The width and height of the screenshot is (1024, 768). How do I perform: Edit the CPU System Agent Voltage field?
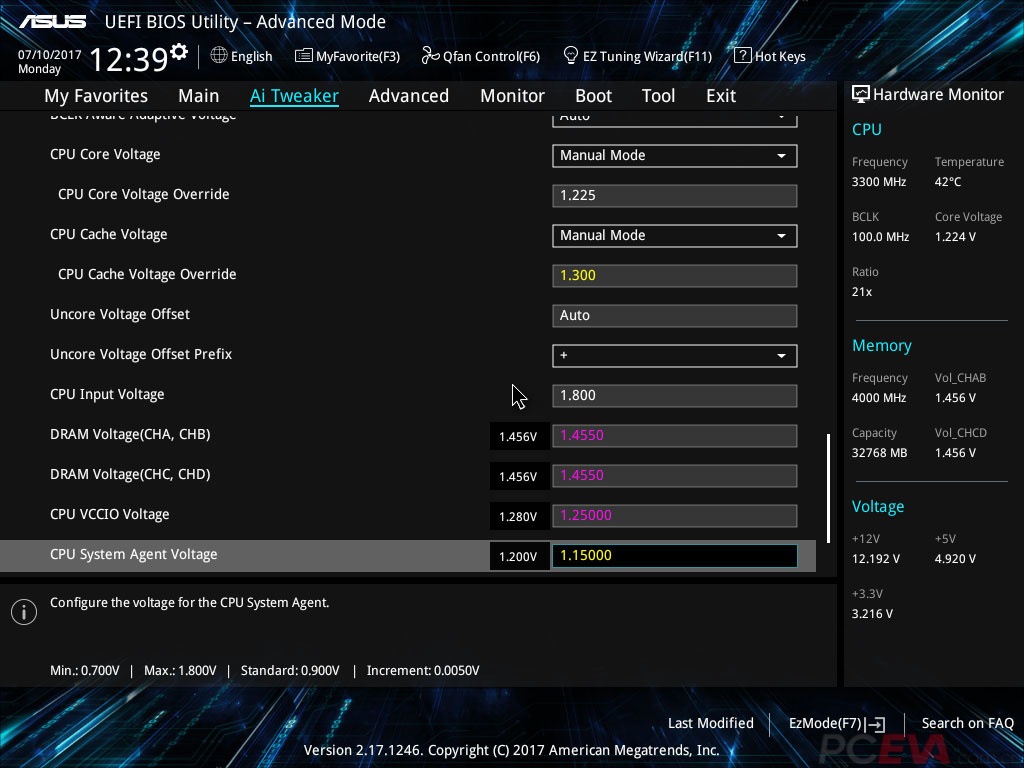pos(675,556)
